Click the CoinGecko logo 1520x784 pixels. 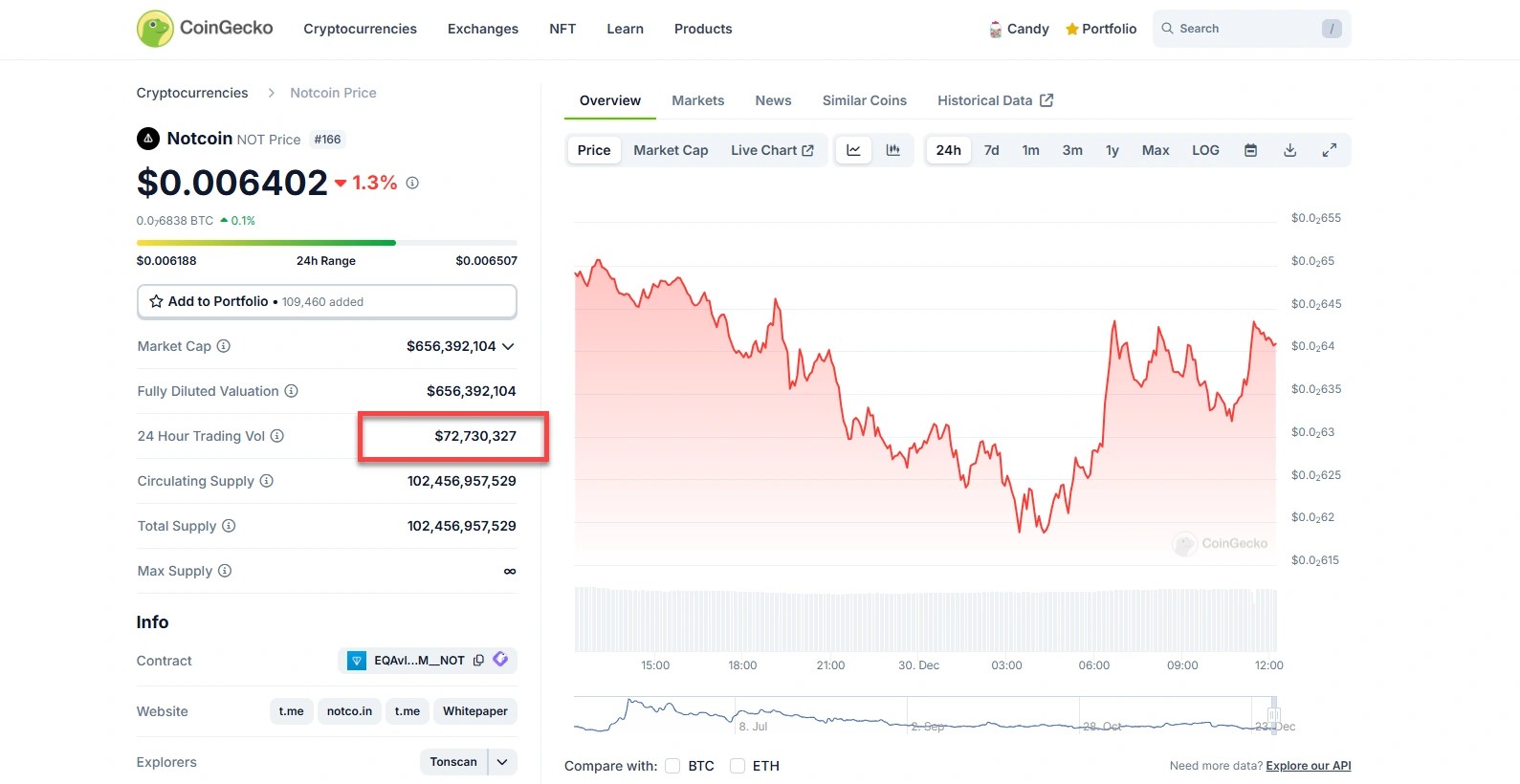(x=205, y=29)
